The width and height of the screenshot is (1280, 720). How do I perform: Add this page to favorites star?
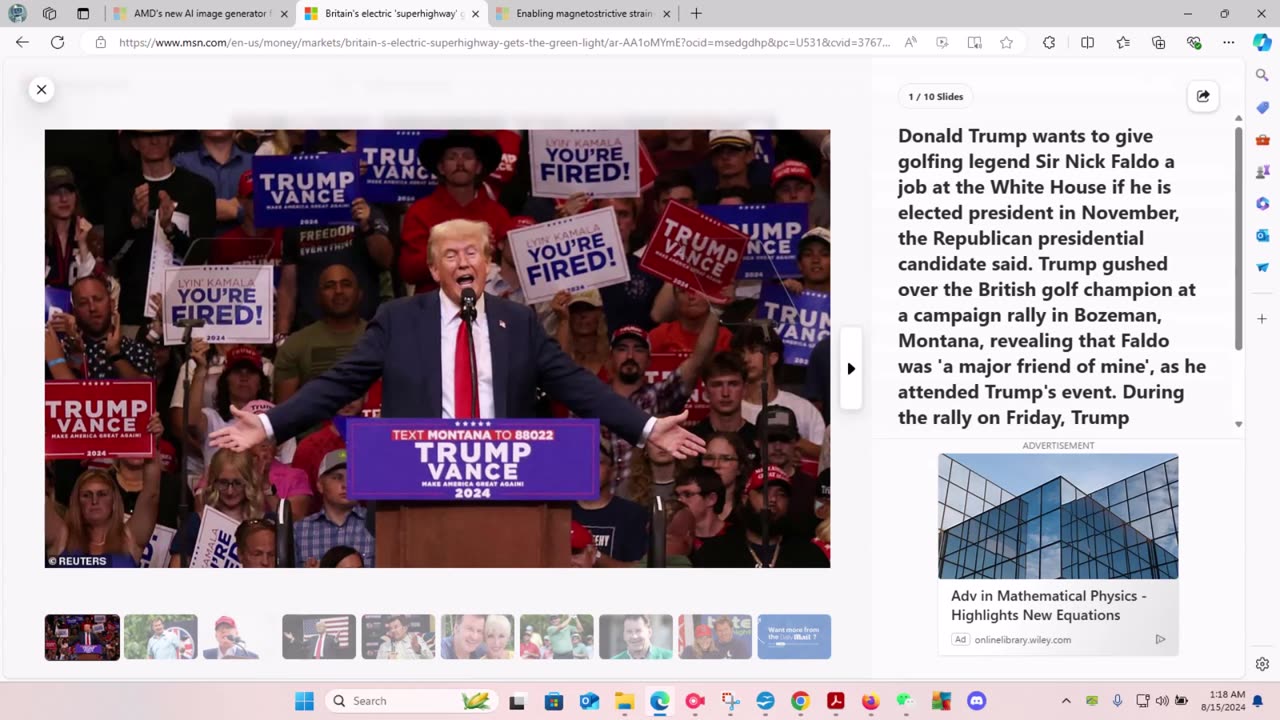[1006, 42]
